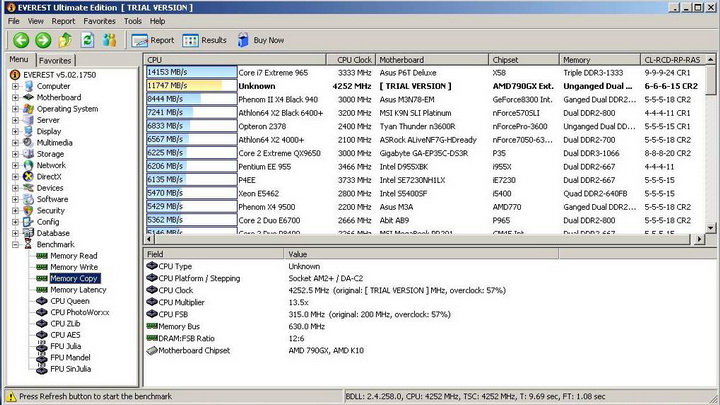Click the 14153 MB/s result bar
720x405 pixels.
191,72
